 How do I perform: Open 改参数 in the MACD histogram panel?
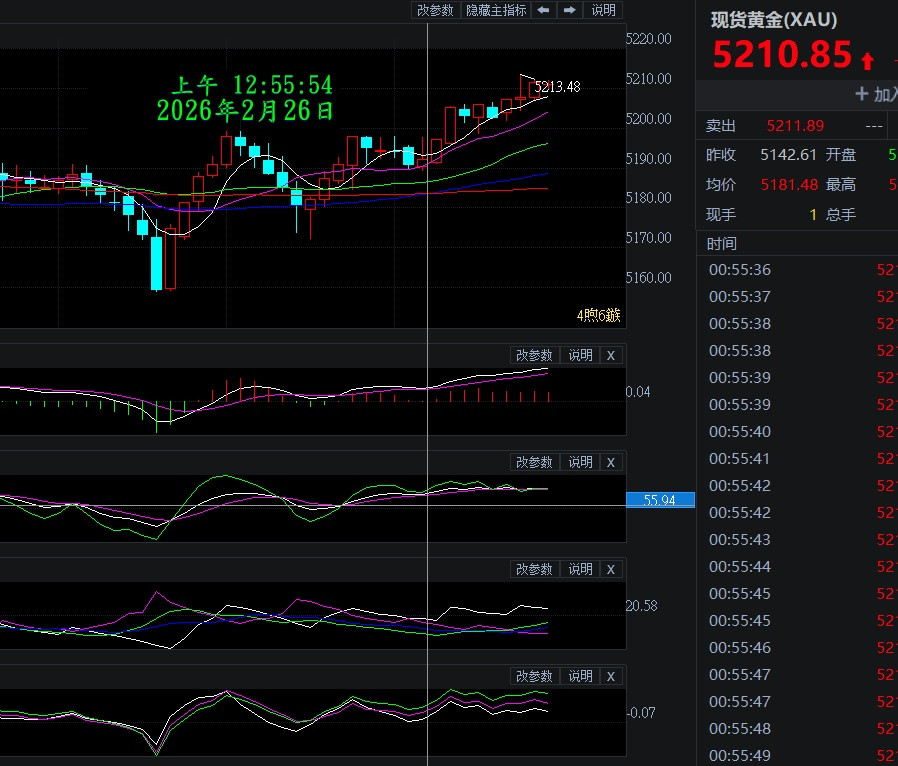(534, 355)
